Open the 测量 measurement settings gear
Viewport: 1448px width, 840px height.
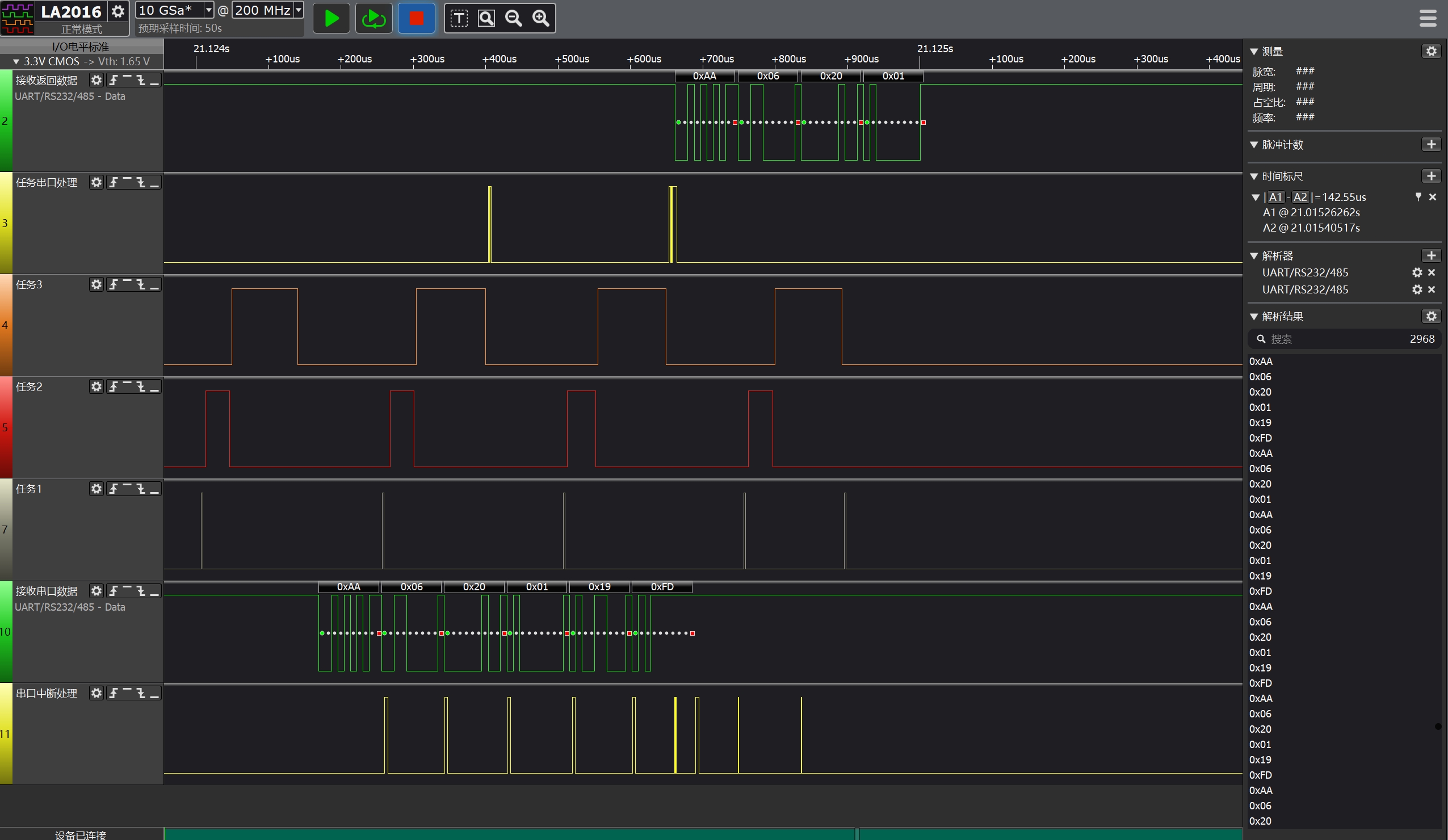1431,51
